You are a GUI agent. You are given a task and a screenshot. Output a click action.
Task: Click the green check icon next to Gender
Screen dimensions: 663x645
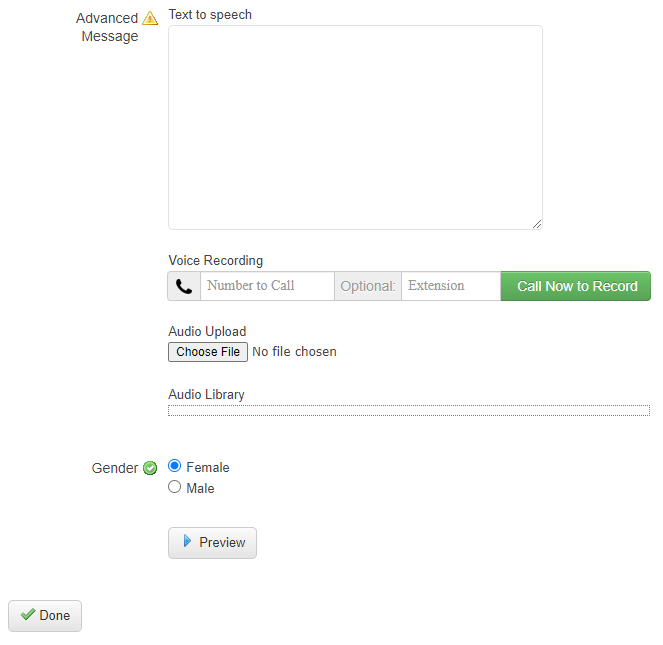(x=150, y=468)
